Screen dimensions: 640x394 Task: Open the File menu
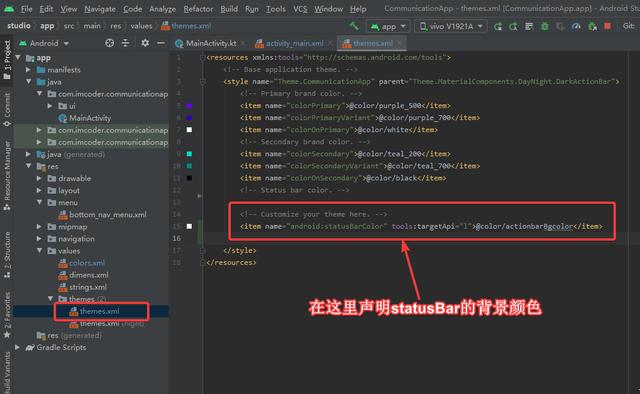(x=27, y=9)
